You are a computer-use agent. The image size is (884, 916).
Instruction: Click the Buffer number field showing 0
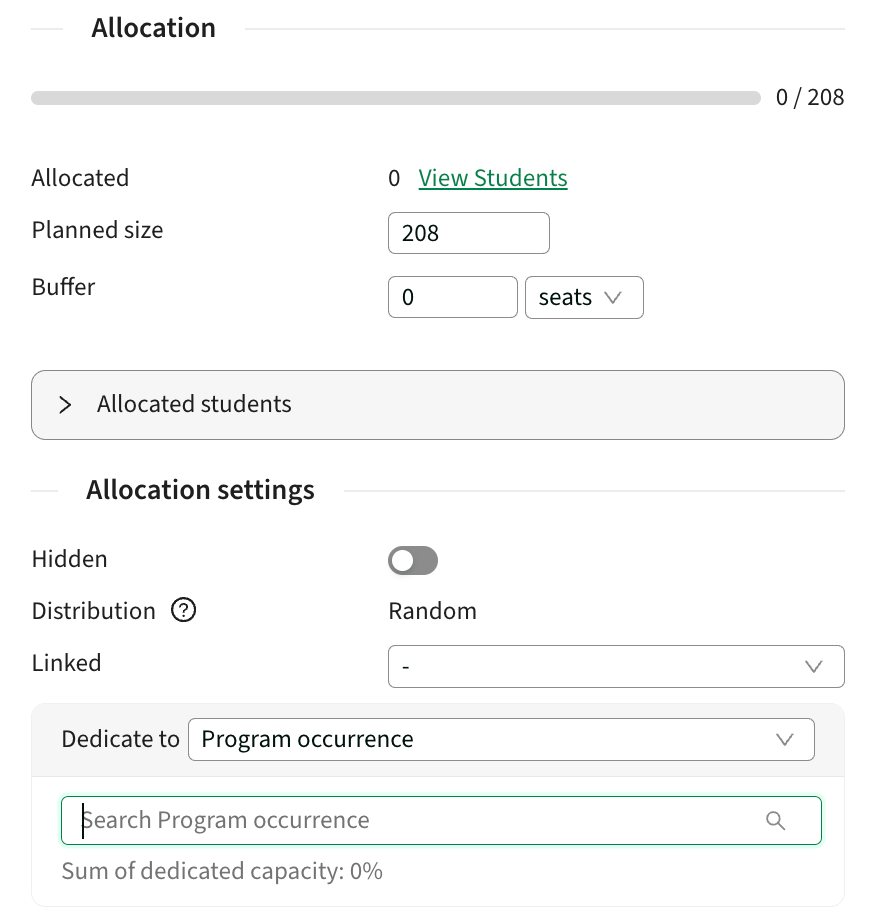pos(453,297)
